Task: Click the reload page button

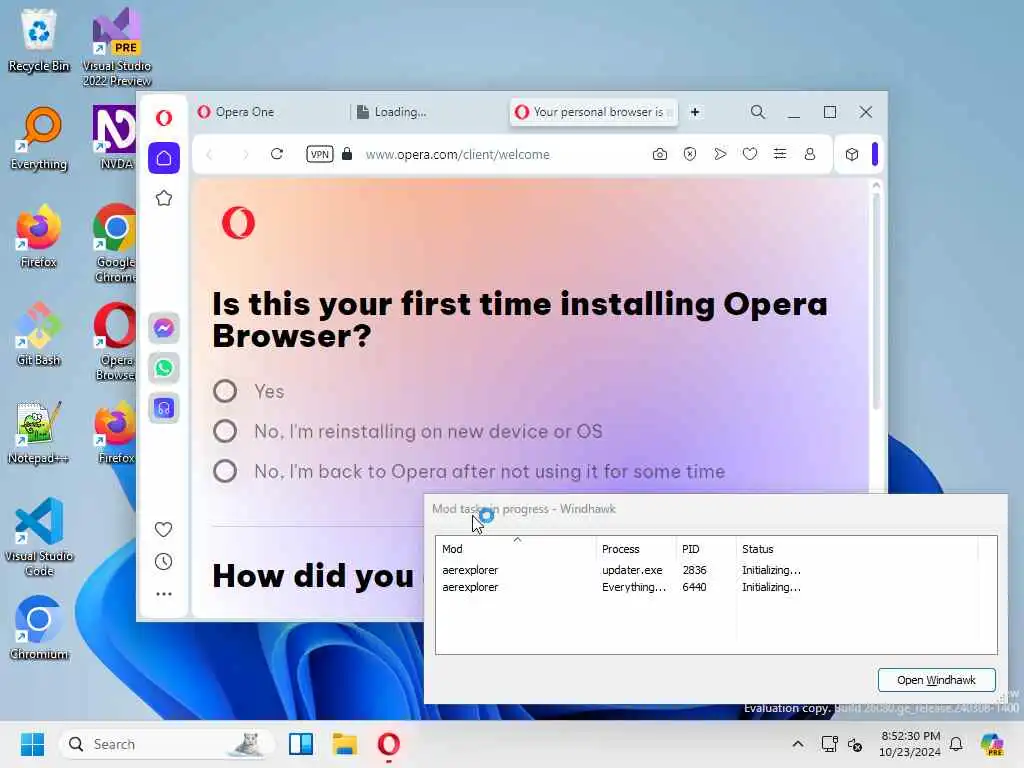Action: click(x=277, y=154)
